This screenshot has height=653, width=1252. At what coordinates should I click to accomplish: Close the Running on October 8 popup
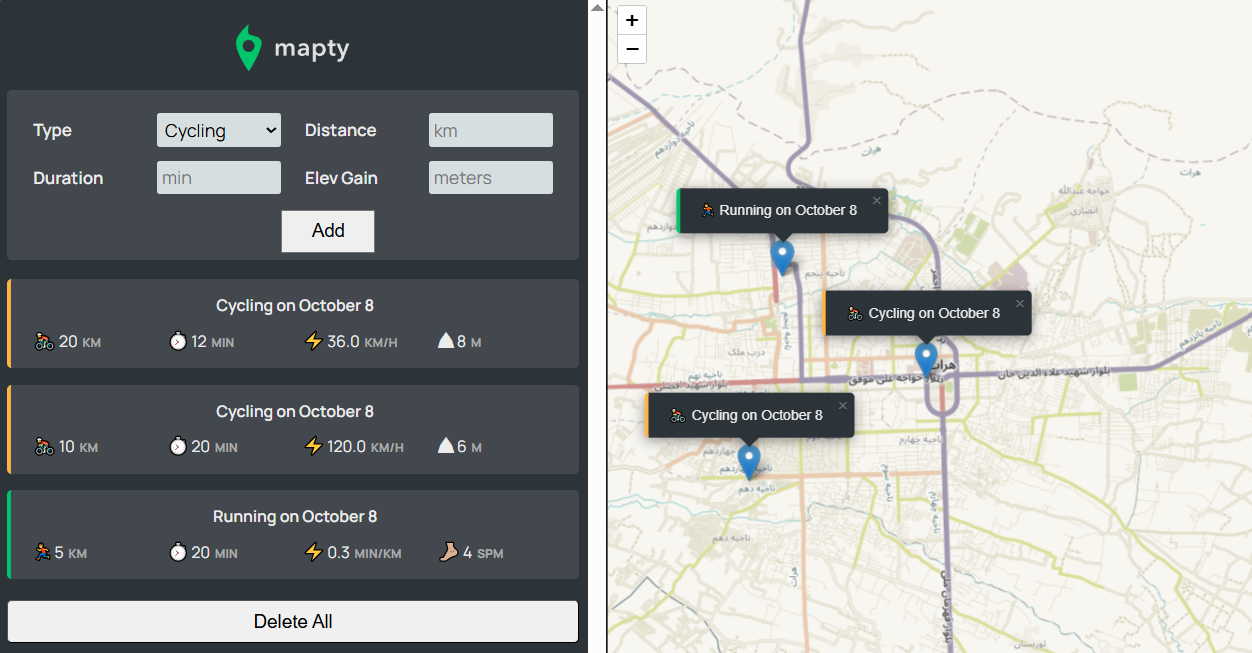coord(877,201)
